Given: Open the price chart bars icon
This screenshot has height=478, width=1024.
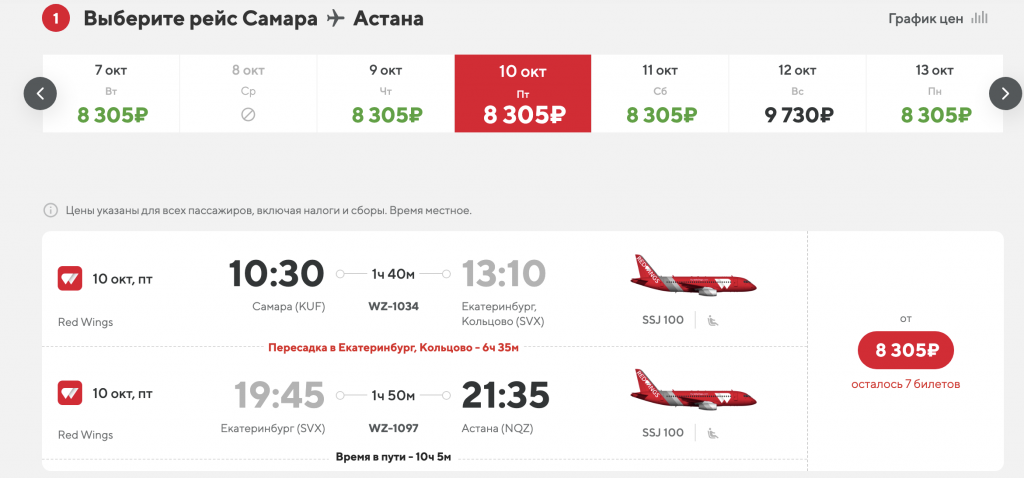Looking at the screenshot, I should [x=979, y=18].
